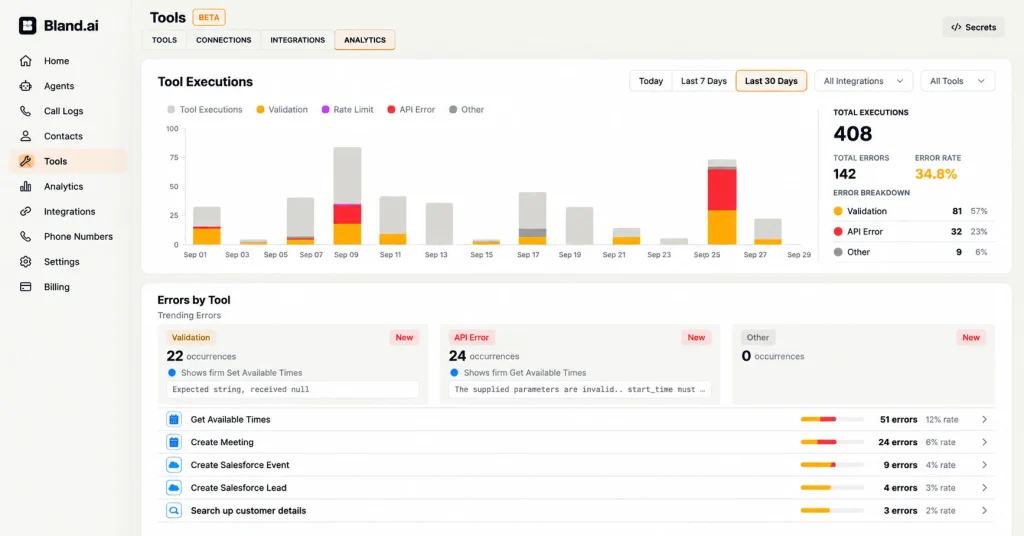Click the 142 total errors value
The width and height of the screenshot is (1024, 536).
click(x=844, y=174)
